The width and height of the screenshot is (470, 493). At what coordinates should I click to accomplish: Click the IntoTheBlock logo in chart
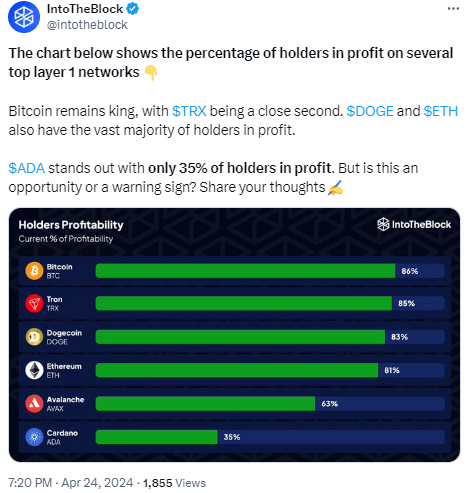point(414,224)
